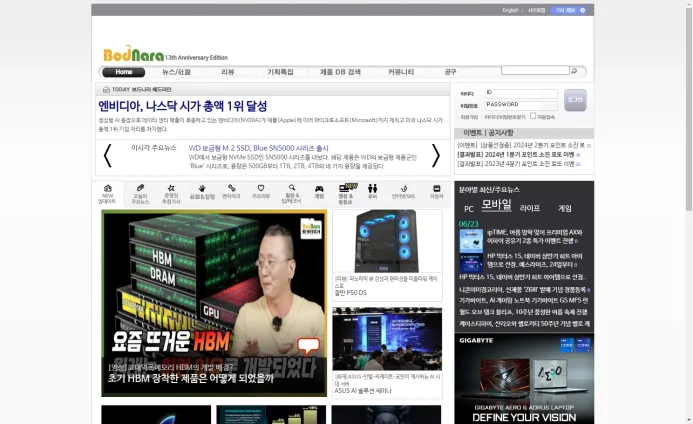Screen dimensions: 693x424
Task: Open the 리뷰 menu
Action: click(228, 72)
